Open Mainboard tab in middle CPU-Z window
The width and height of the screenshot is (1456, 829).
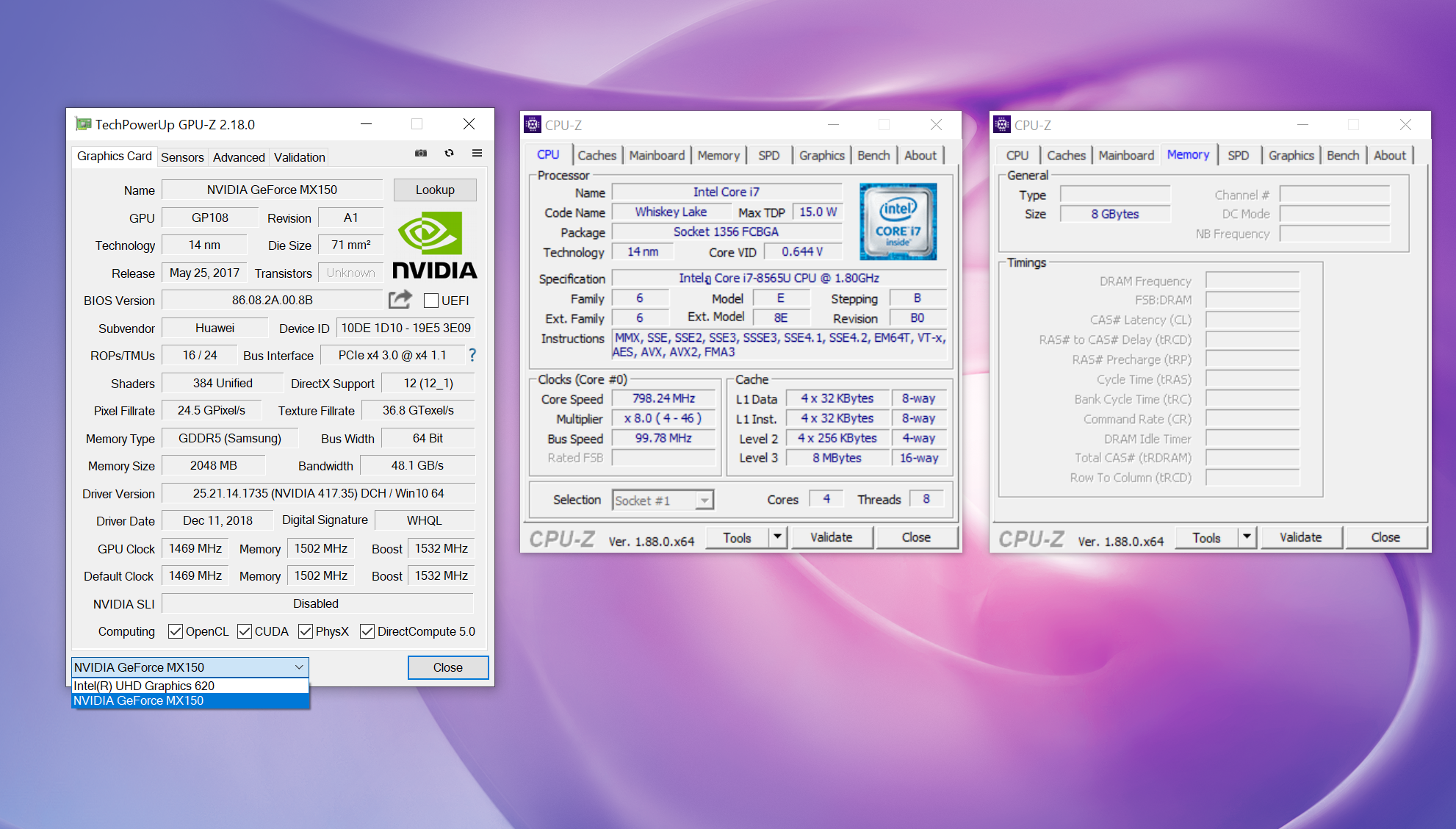pos(657,155)
